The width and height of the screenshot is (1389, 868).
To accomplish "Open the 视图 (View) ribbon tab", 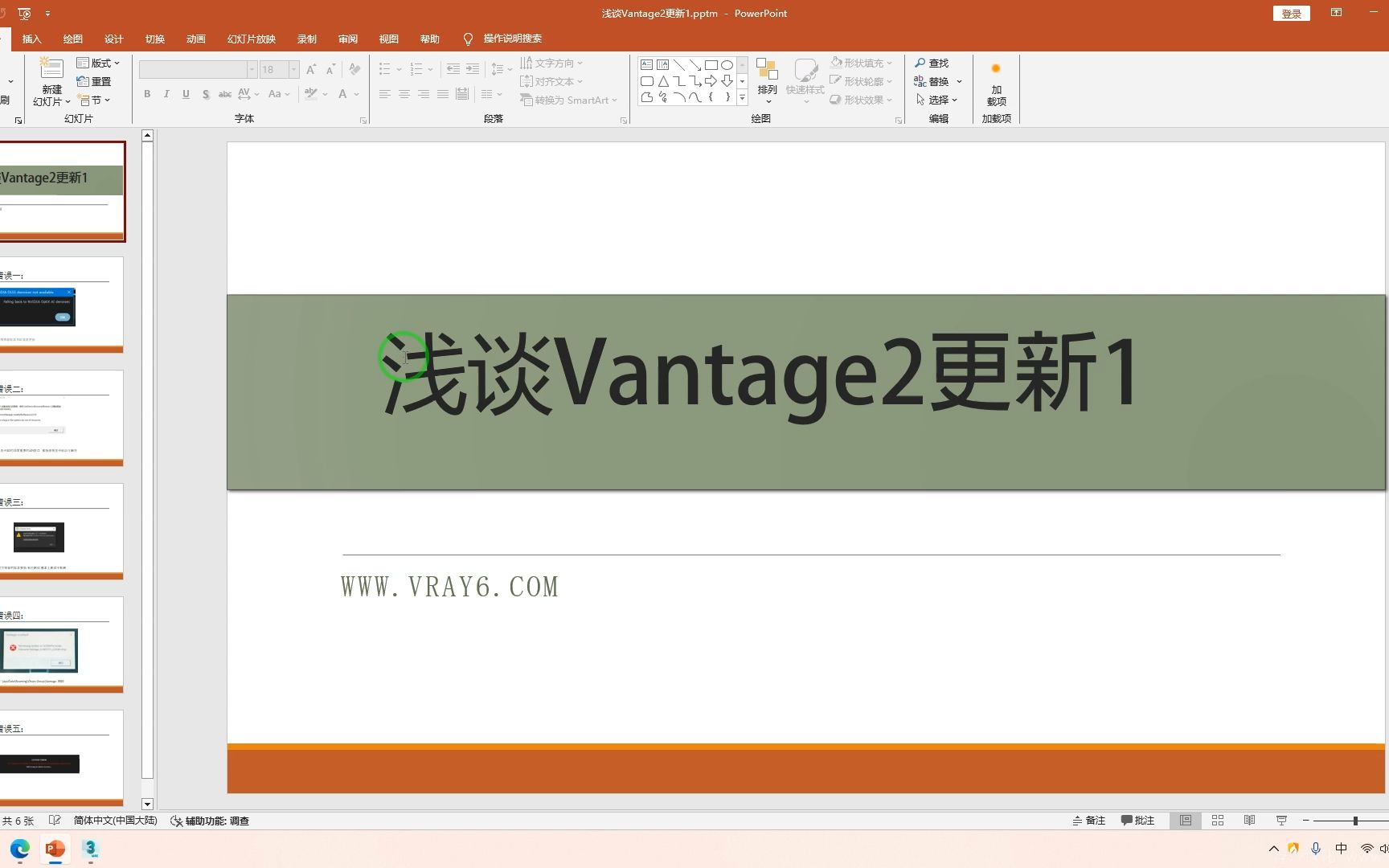I will click(x=388, y=39).
